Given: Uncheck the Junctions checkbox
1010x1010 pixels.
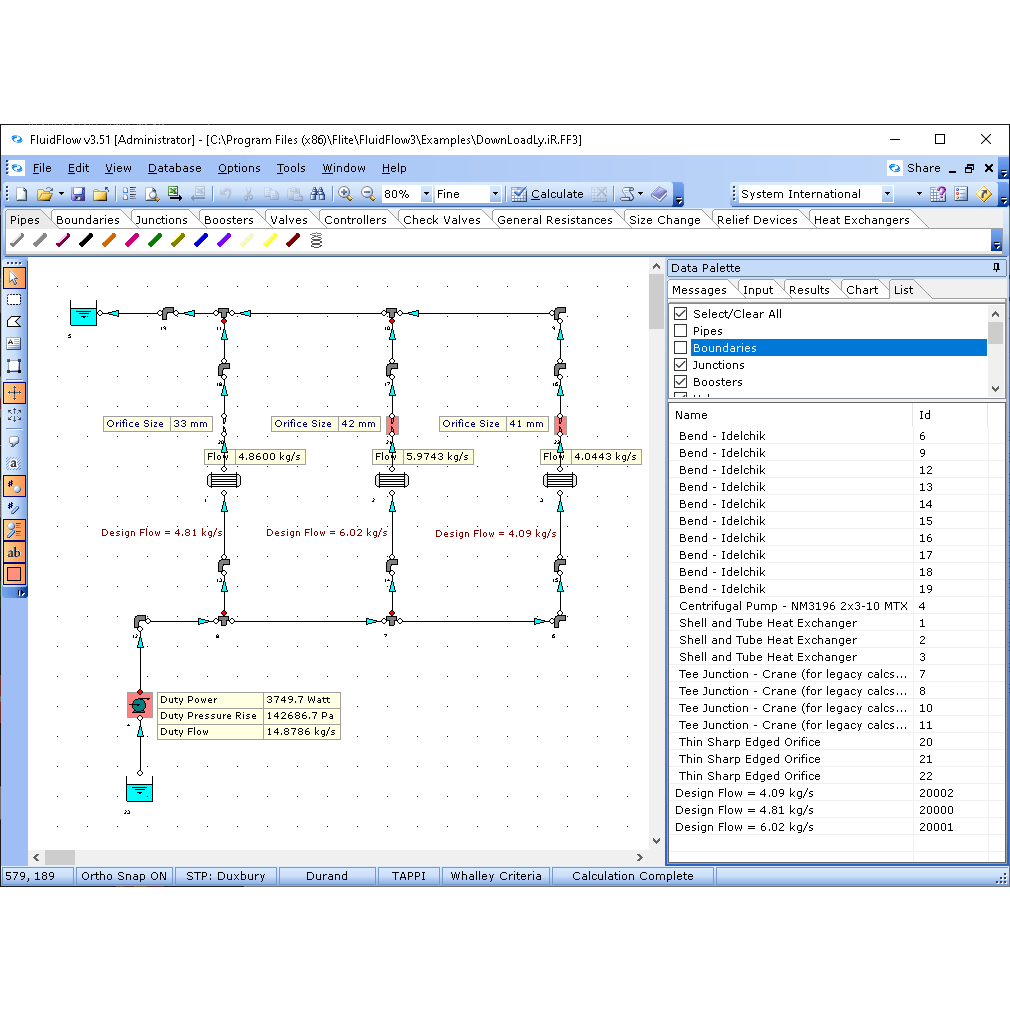Looking at the screenshot, I should [681, 365].
